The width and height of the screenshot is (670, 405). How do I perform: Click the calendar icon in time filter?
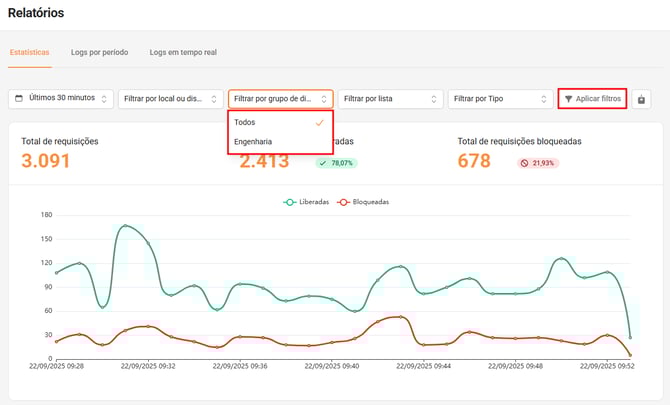pos(20,99)
